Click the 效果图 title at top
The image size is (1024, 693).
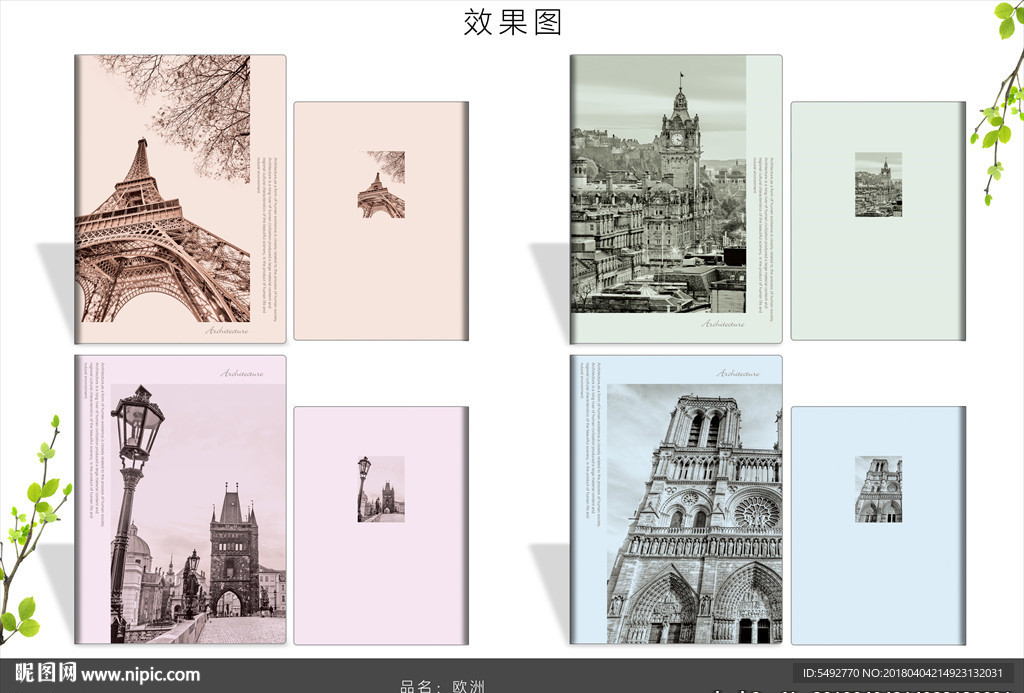pos(512,22)
